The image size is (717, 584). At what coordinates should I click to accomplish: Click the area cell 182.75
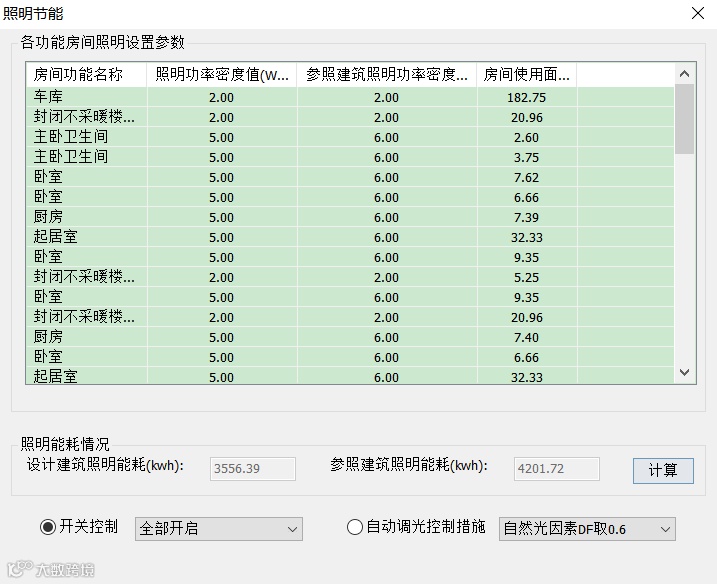pyautogui.click(x=527, y=97)
